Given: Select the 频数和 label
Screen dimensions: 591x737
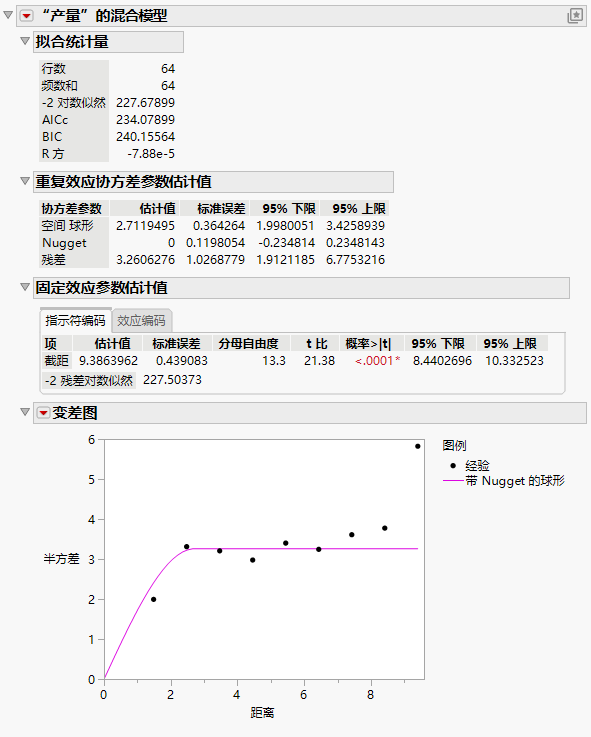Looking at the screenshot, I should coord(59,86).
